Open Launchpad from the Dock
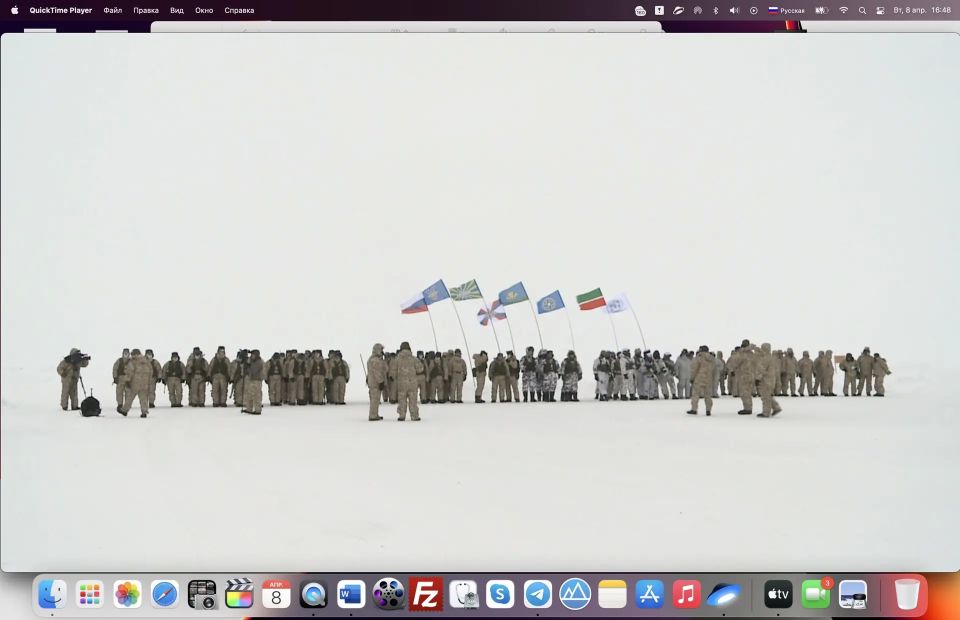 89,594
